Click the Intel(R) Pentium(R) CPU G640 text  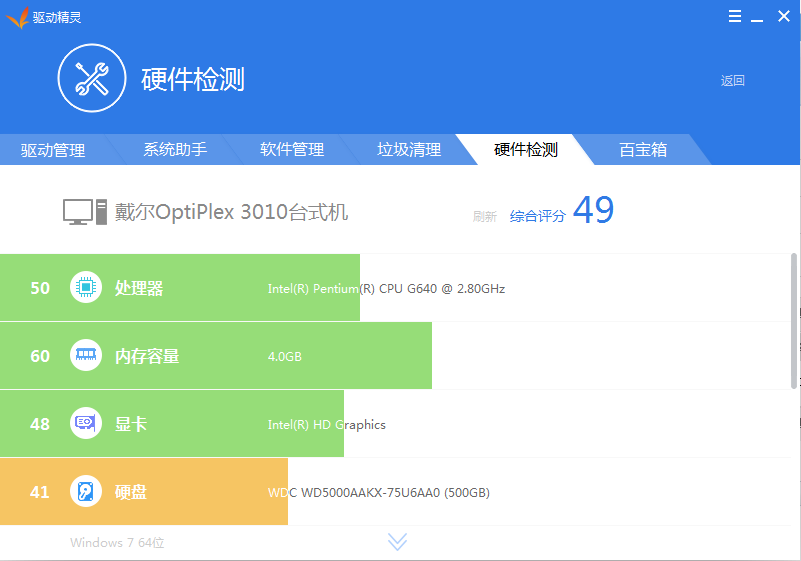tap(386, 289)
